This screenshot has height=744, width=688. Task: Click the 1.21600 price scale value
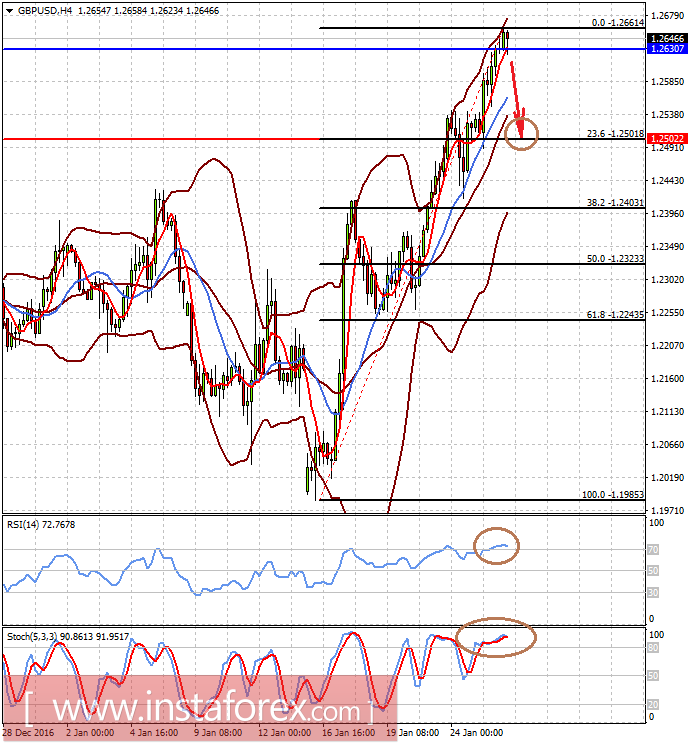pyautogui.click(x=668, y=378)
